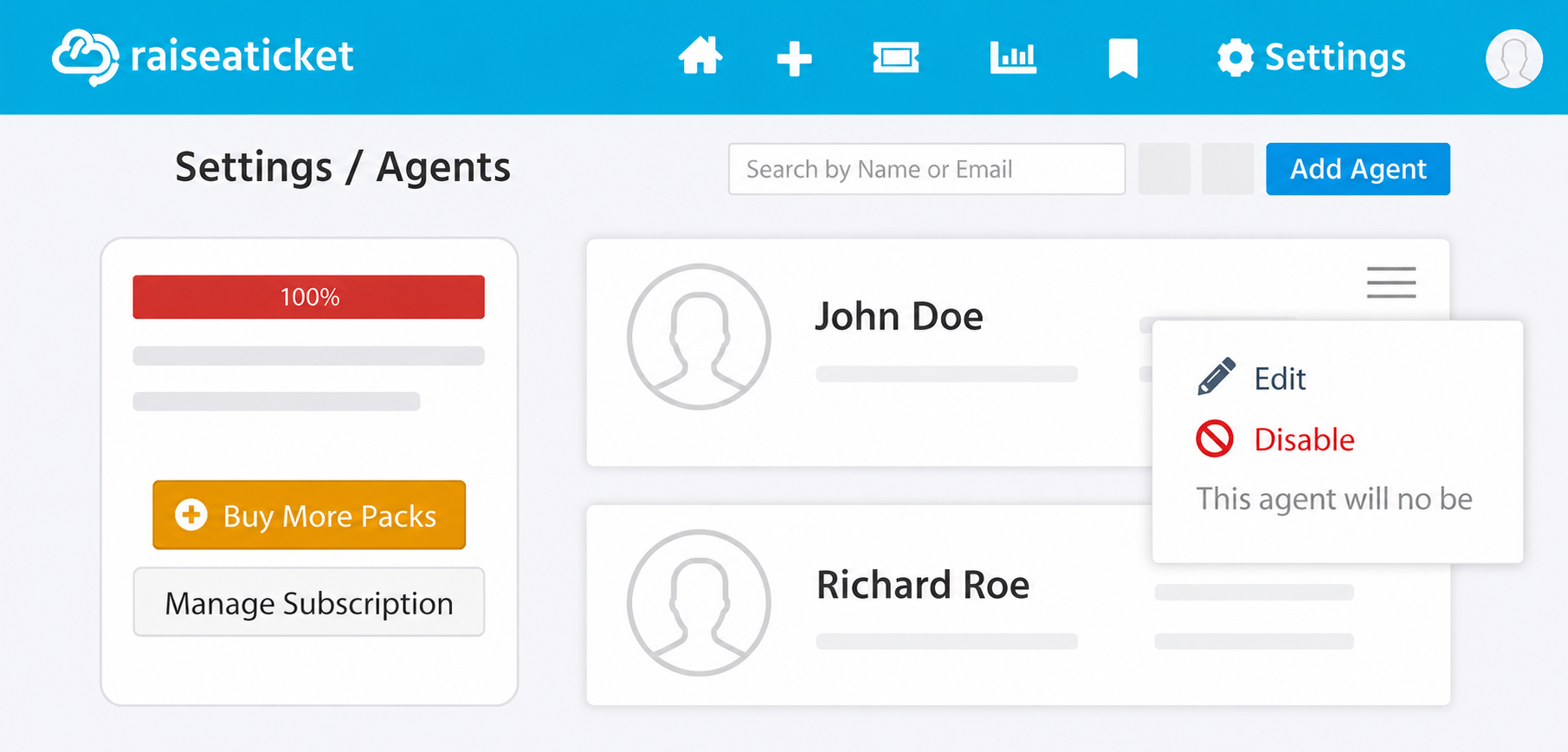Go to the Home icon

(700, 56)
